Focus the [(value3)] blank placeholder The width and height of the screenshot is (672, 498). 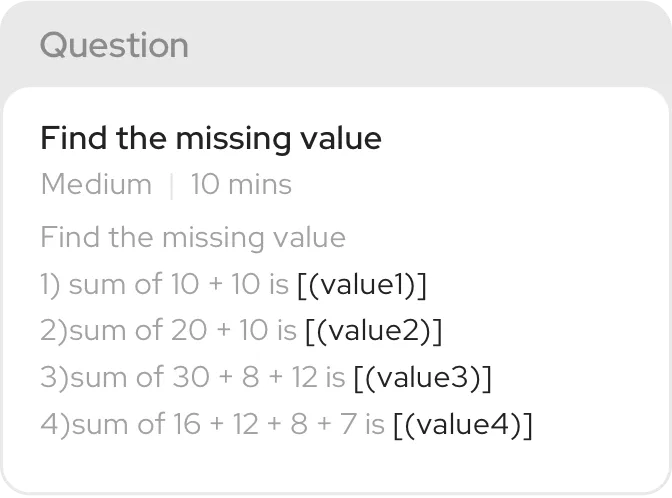423,378
